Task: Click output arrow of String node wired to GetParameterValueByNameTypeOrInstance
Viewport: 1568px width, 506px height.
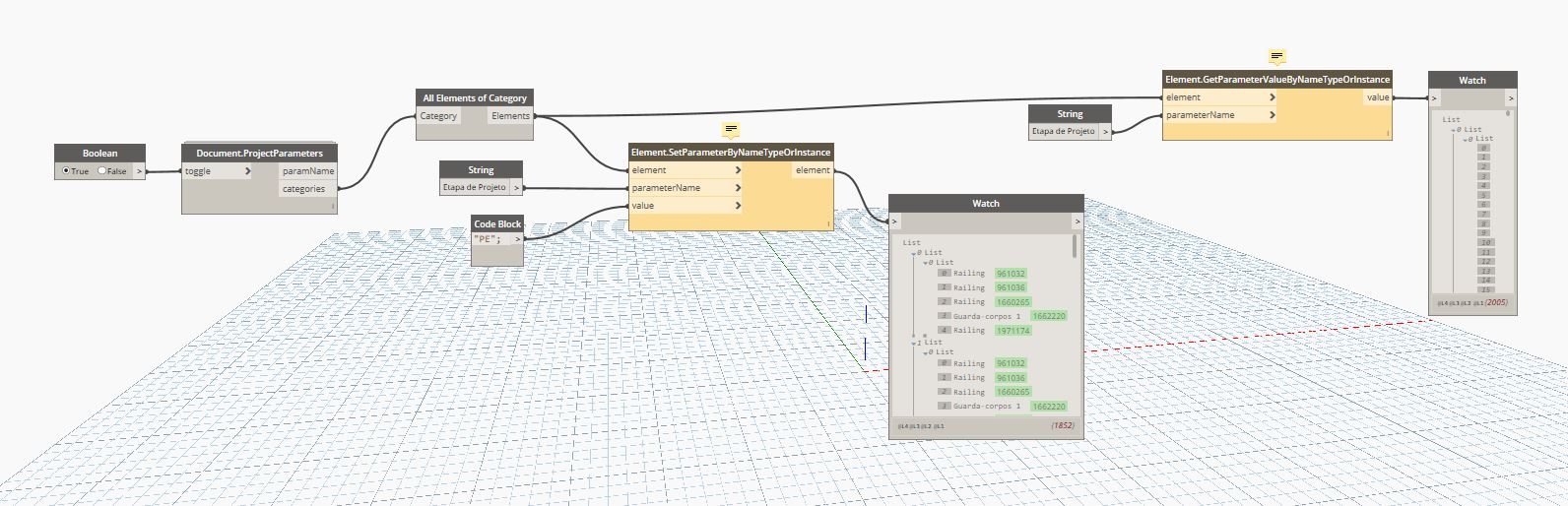Action: [x=1105, y=131]
